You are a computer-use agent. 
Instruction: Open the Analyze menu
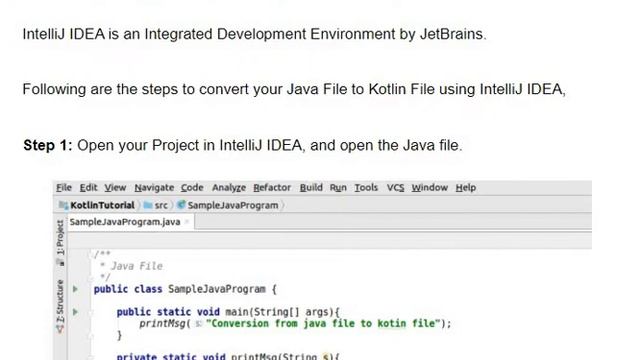point(229,188)
